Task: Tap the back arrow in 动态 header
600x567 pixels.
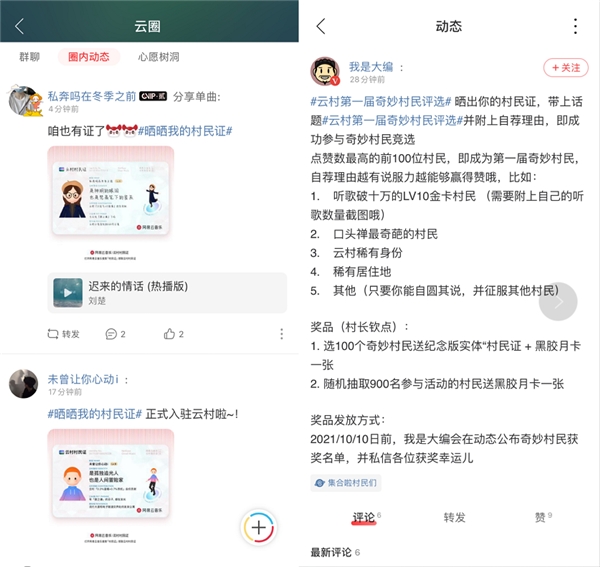Action: [320, 26]
